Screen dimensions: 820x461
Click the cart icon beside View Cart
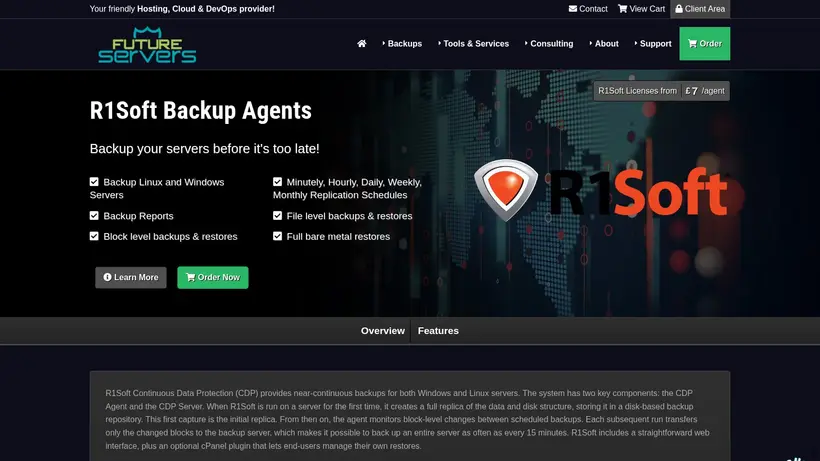click(622, 8)
